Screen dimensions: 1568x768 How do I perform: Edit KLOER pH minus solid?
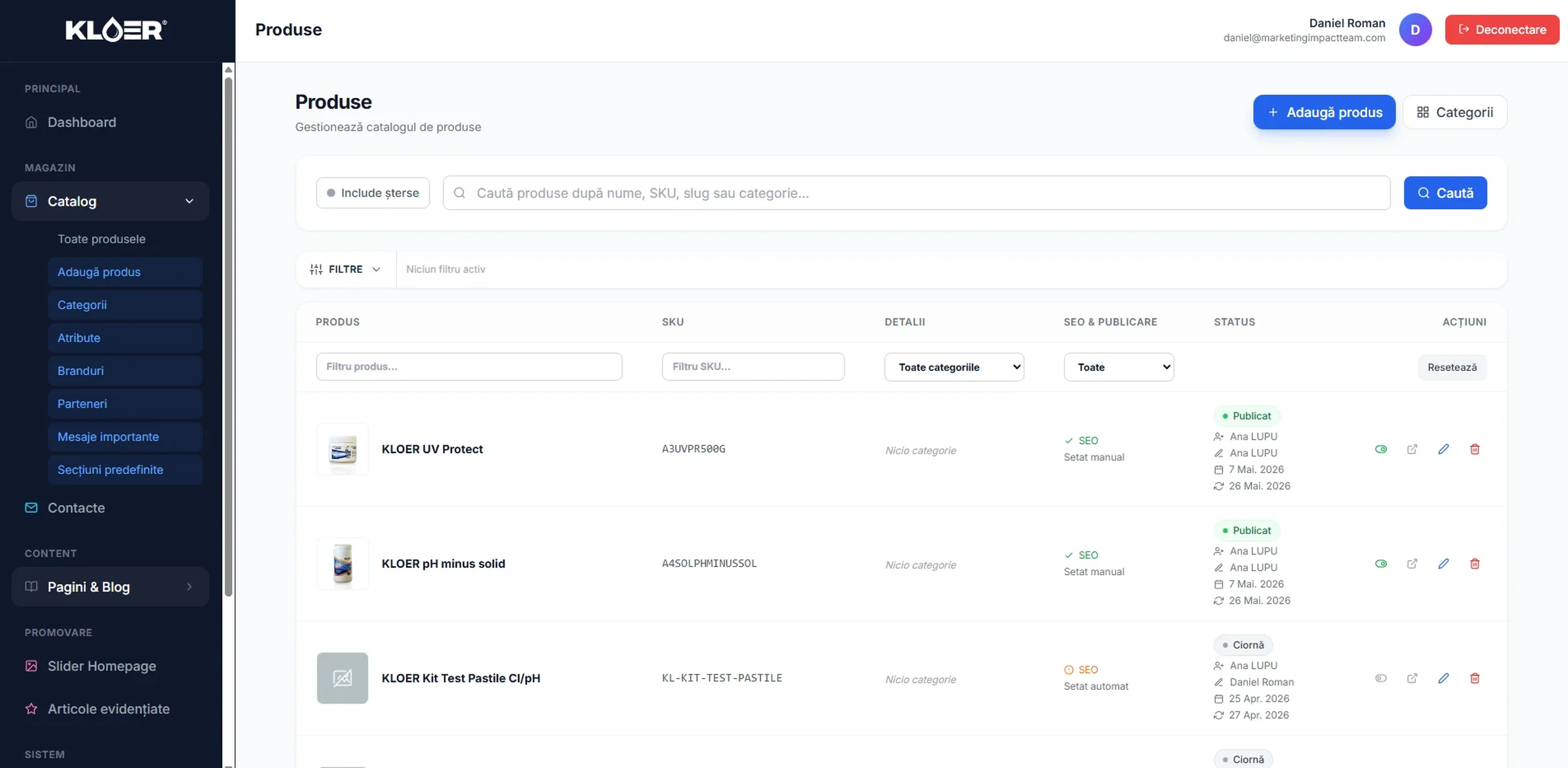point(1443,563)
